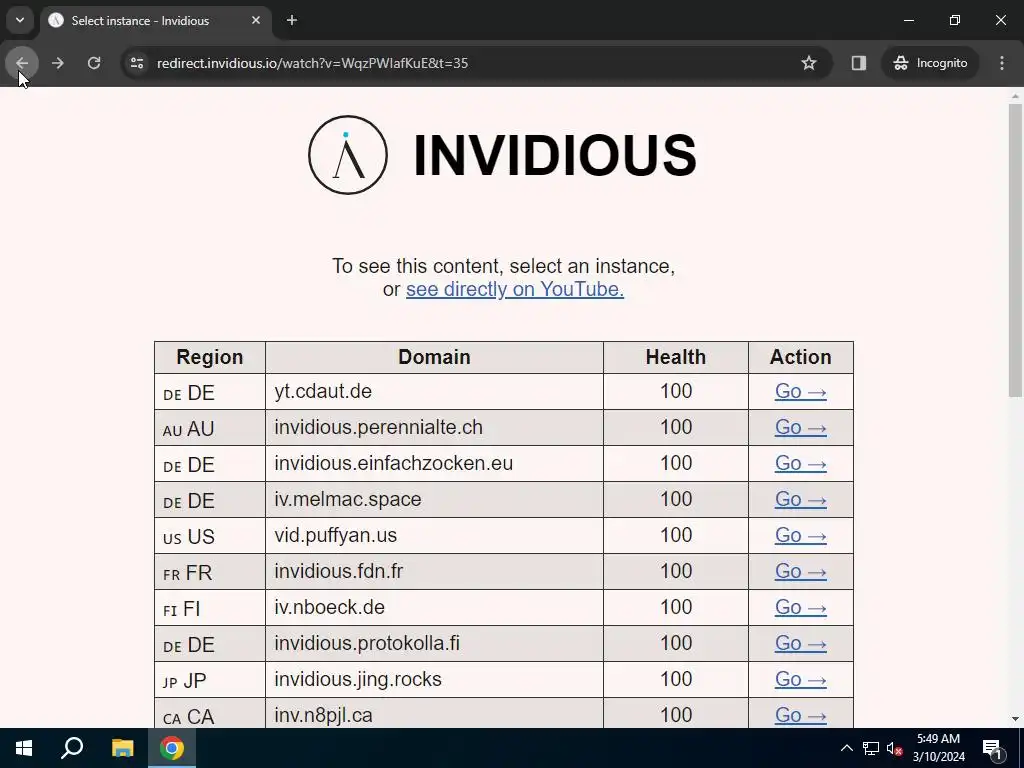Go to invidious.jing.rocks instance

pyautogui.click(x=801, y=679)
